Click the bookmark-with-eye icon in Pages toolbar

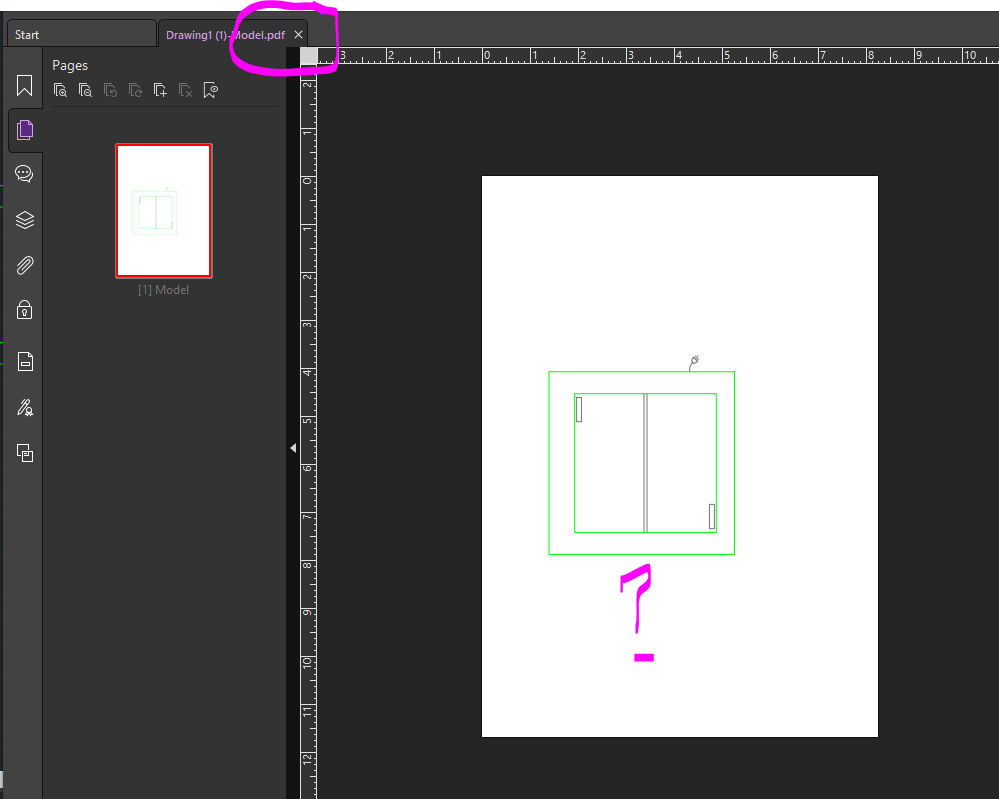[210, 89]
